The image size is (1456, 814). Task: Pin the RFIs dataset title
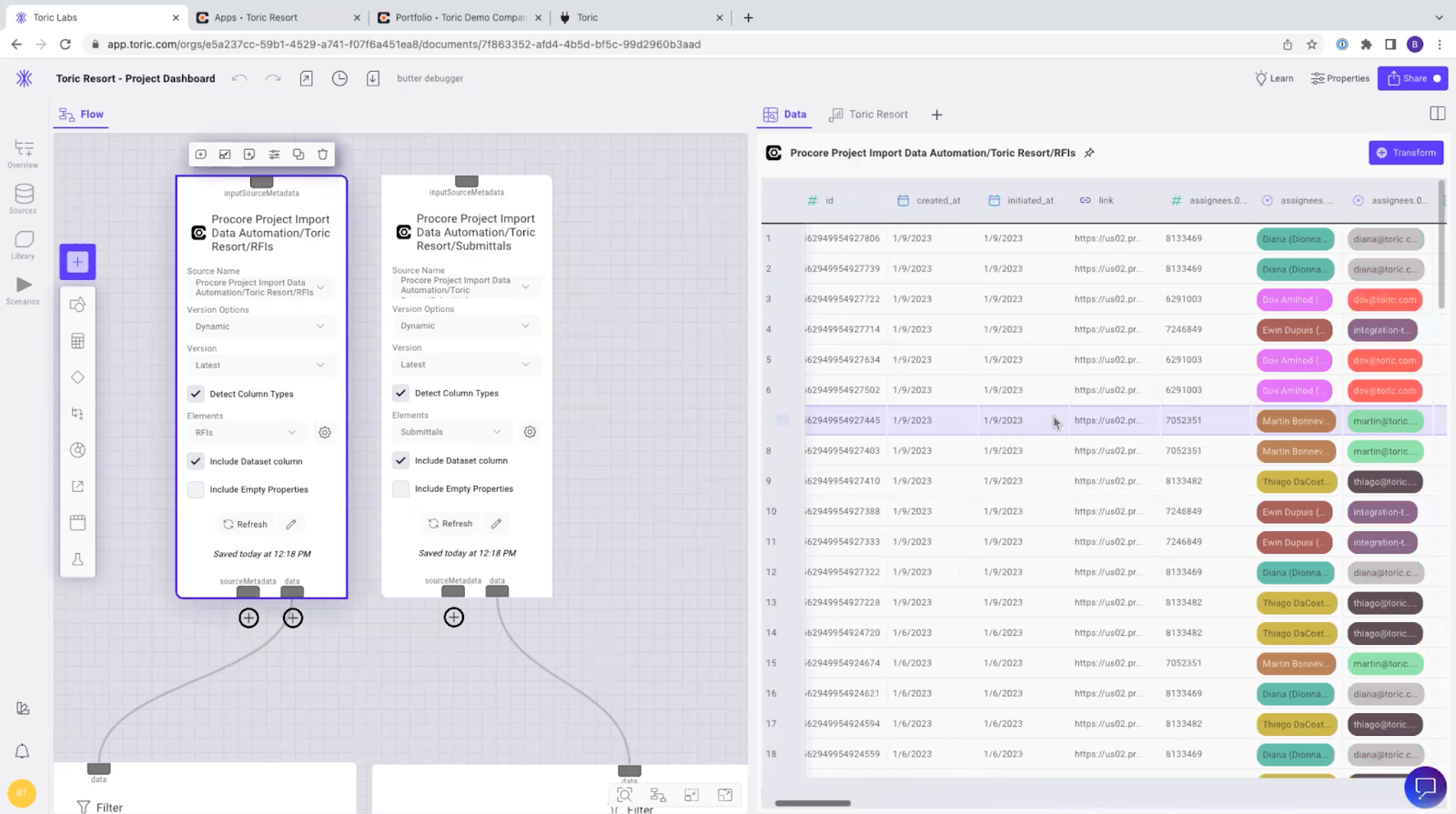1089,153
